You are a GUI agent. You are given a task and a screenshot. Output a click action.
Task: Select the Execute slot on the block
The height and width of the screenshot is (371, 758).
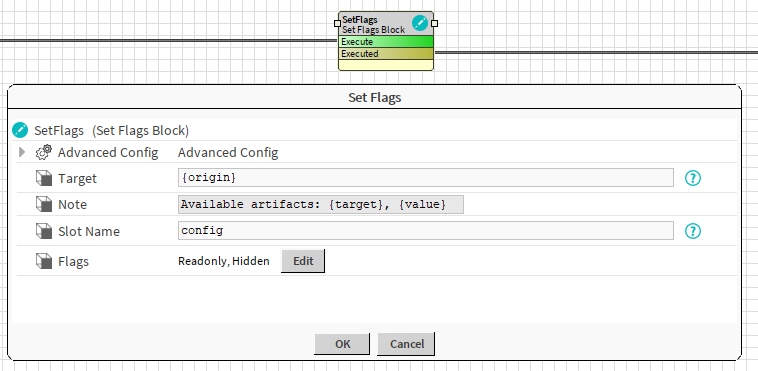tap(386, 42)
